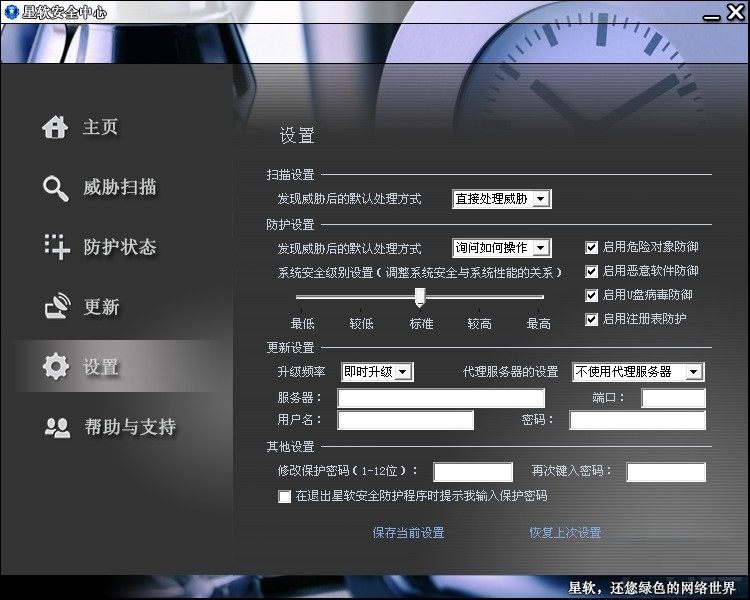Close the 星软安全中心 window
The height and width of the screenshot is (600, 750).
click(x=736, y=11)
